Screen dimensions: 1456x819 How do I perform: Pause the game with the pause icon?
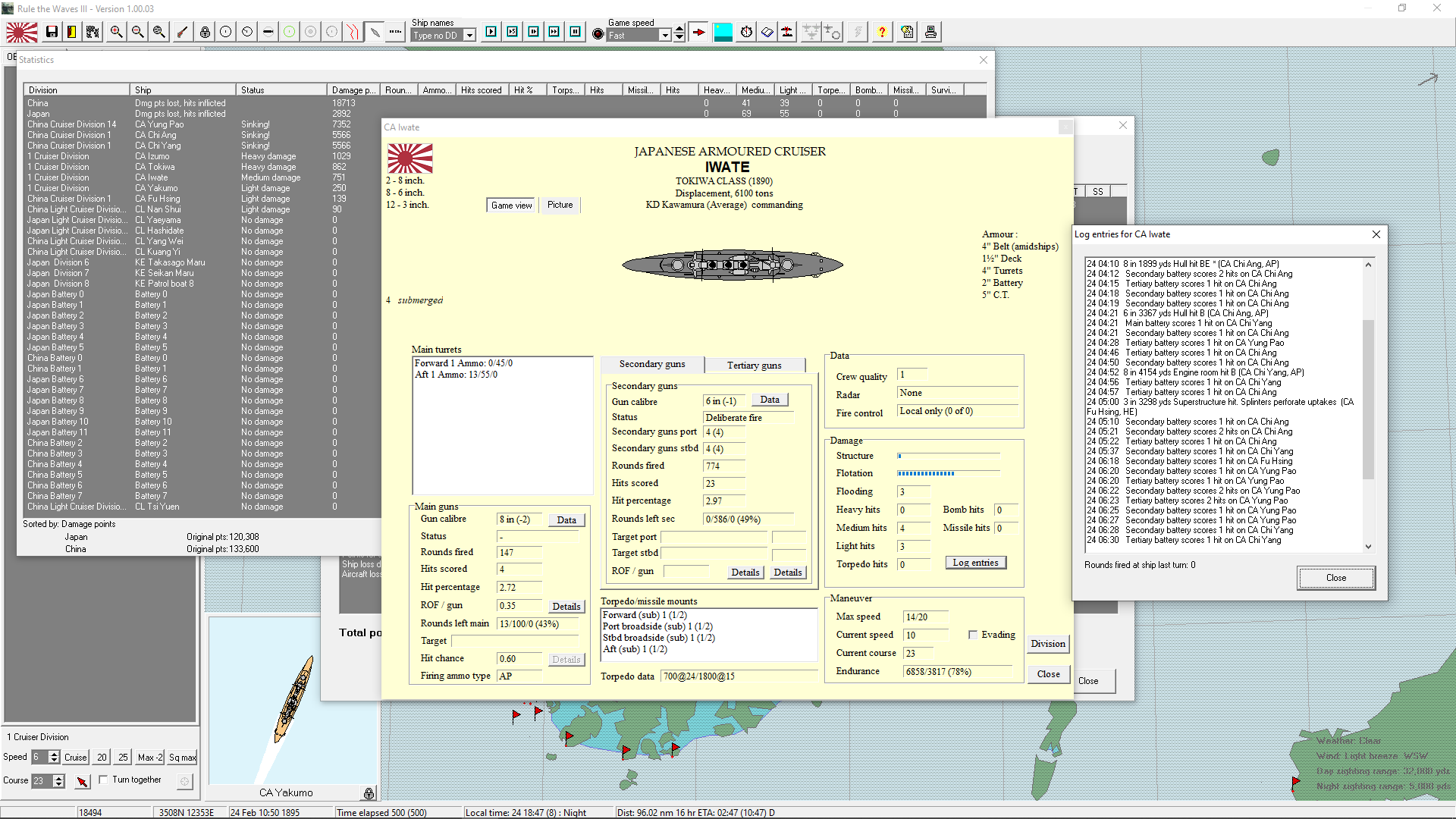[576, 32]
